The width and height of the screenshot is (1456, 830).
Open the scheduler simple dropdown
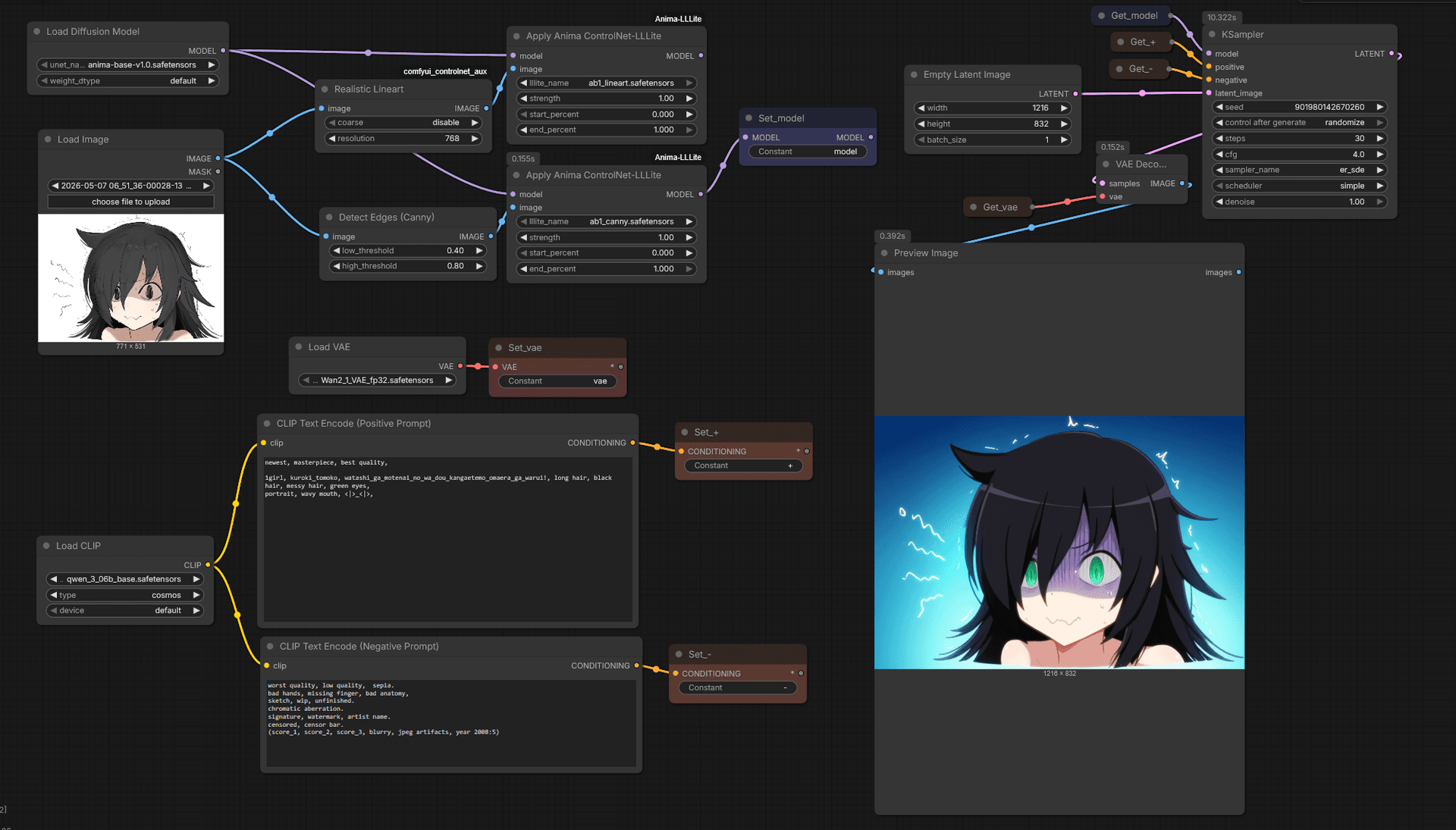tap(1300, 186)
